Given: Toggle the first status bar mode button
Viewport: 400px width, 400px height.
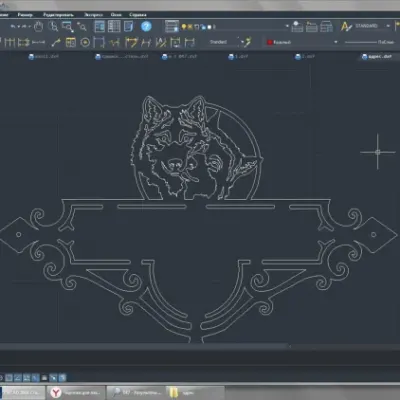Looking at the screenshot, I should click(x=9, y=378).
